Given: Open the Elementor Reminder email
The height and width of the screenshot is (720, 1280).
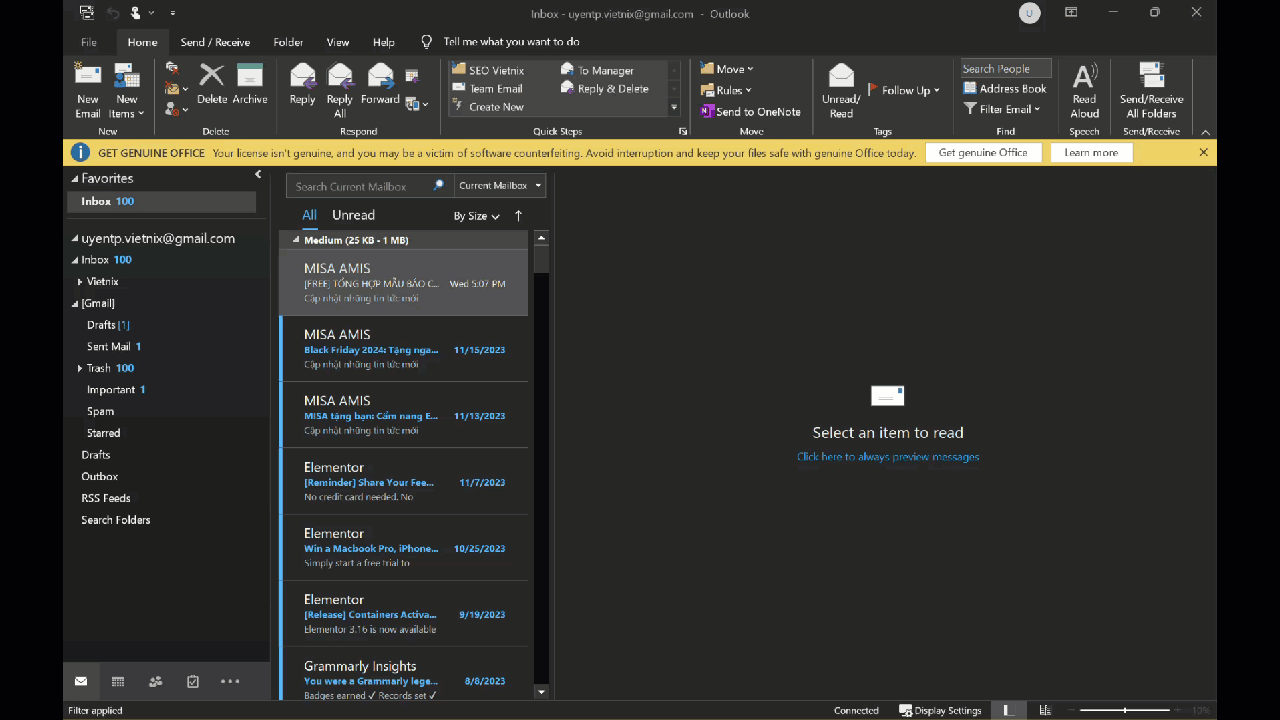Looking at the screenshot, I should [404, 481].
